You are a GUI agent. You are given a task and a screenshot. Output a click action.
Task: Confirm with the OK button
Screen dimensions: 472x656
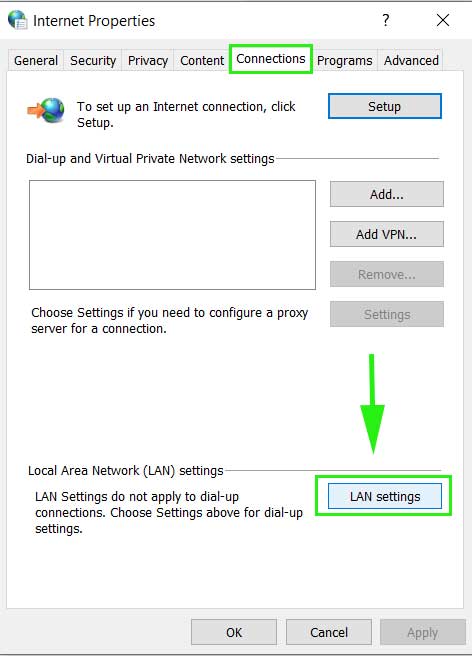tap(234, 632)
